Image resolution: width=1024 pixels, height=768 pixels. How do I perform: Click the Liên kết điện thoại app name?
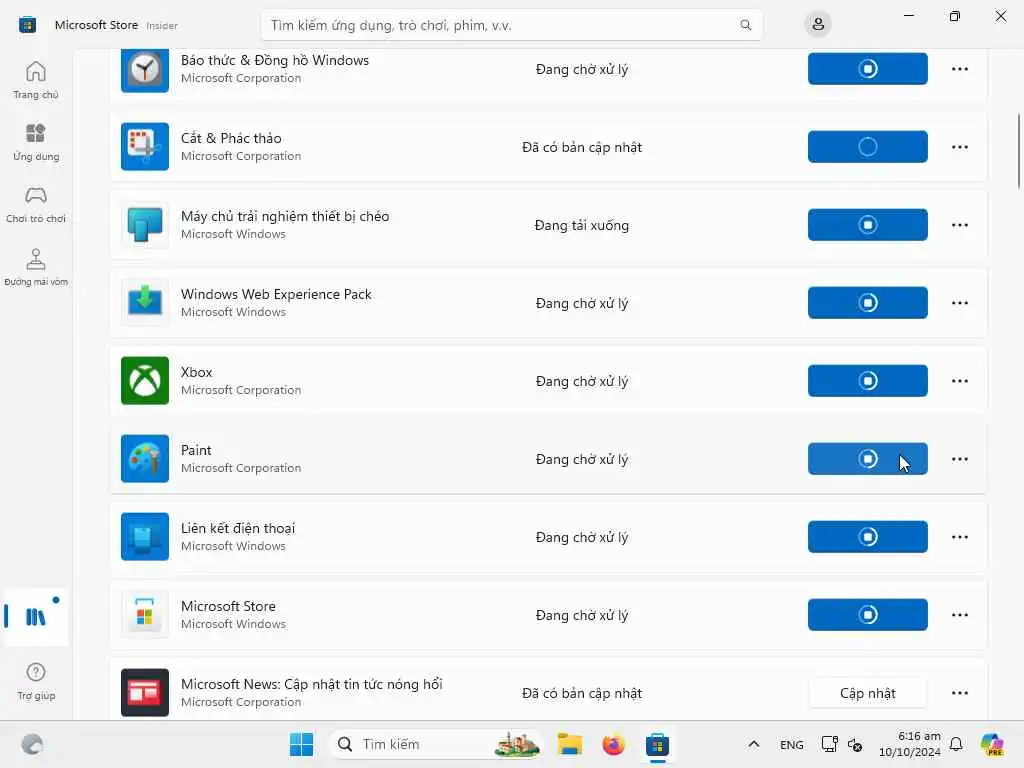pyautogui.click(x=238, y=528)
